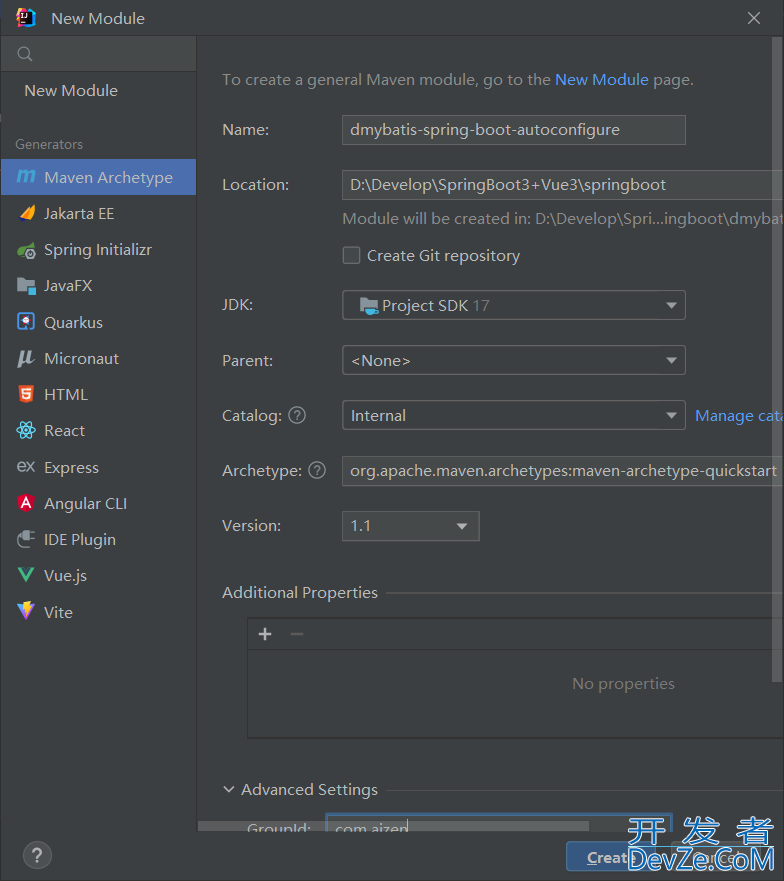The height and width of the screenshot is (881, 784).
Task: Click the Project SDK folder icon
Action: (x=369, y=306)
